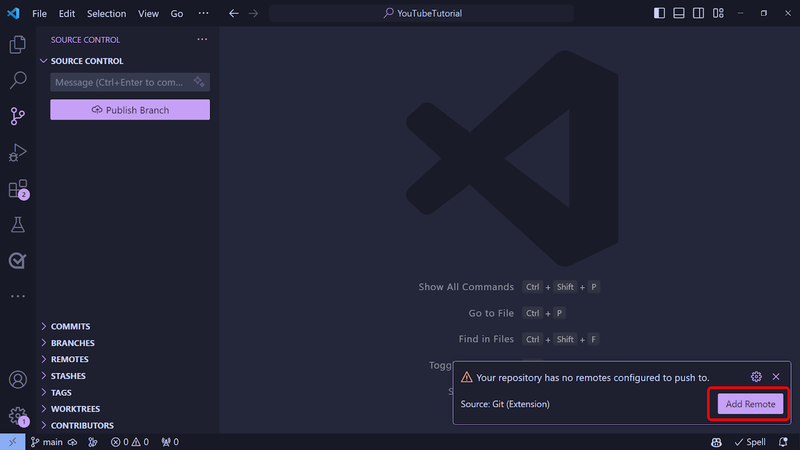Toggle the primary side bar visibility
Screen dimensions: 800x450
coord(659,13)
